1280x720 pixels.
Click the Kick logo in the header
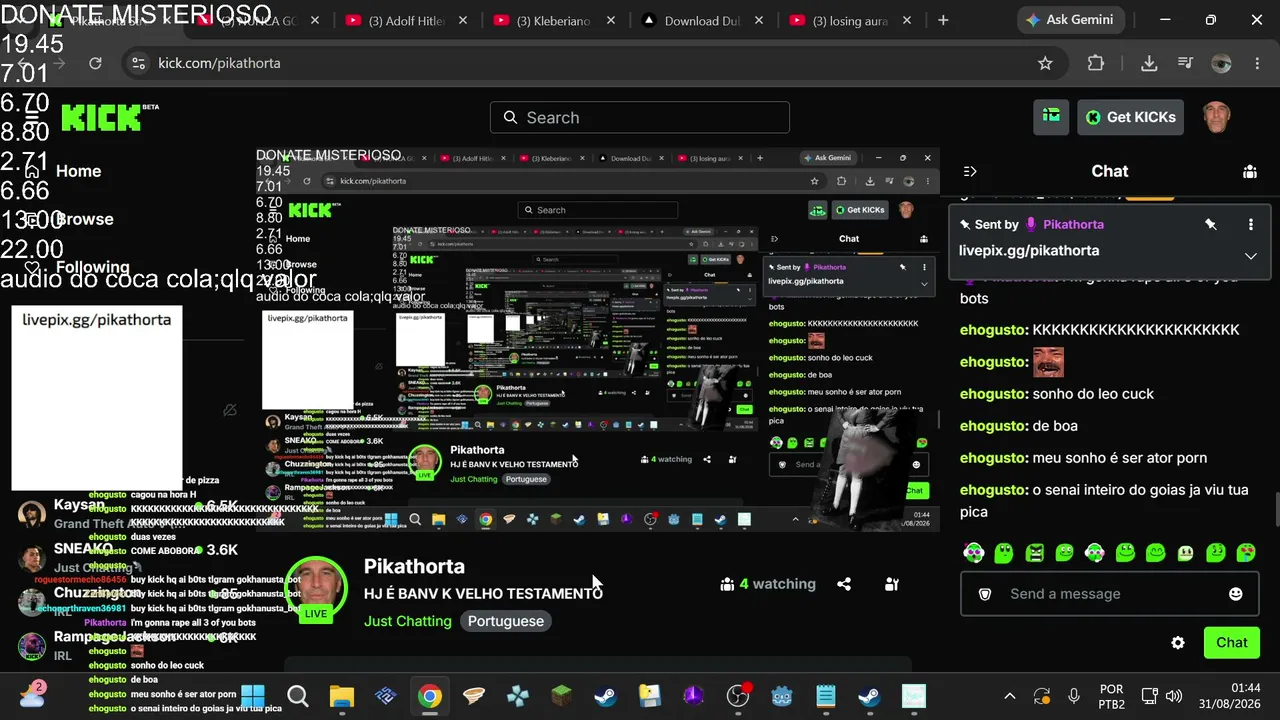[108, 117]
